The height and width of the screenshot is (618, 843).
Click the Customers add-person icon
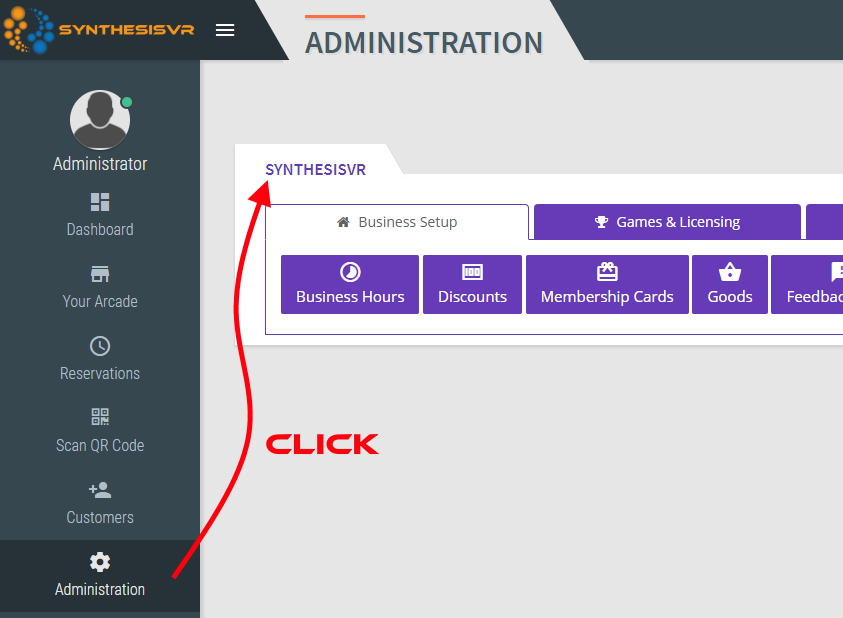tap(100, 490)
